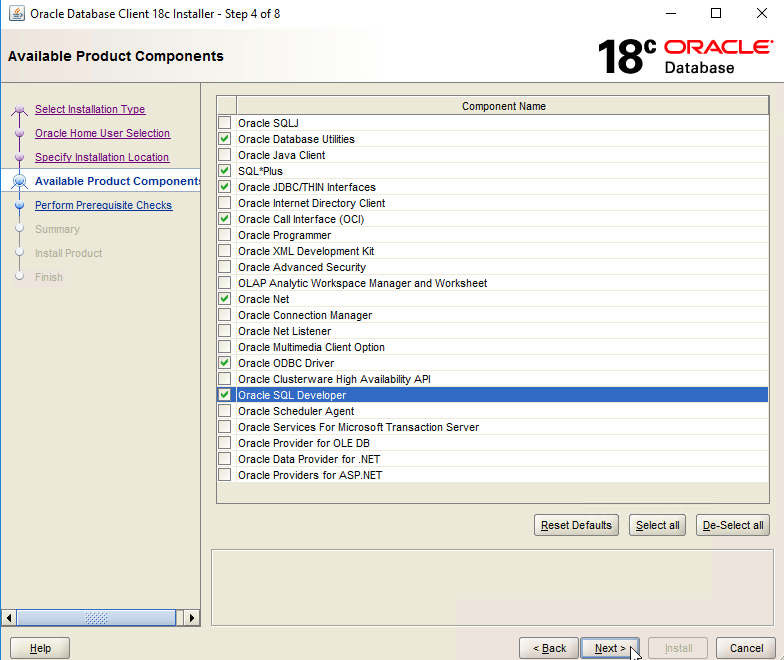Screen dimensions: 784x660
Task: Enable Oracle Providers for ASP.NET checkbox
Action: click(224, 474)
